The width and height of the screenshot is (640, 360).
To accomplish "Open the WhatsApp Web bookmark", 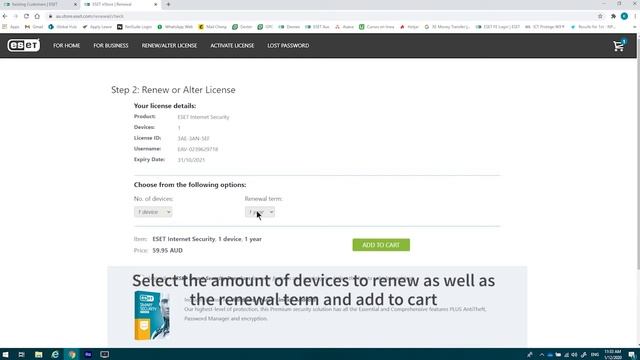I will 175,27.
